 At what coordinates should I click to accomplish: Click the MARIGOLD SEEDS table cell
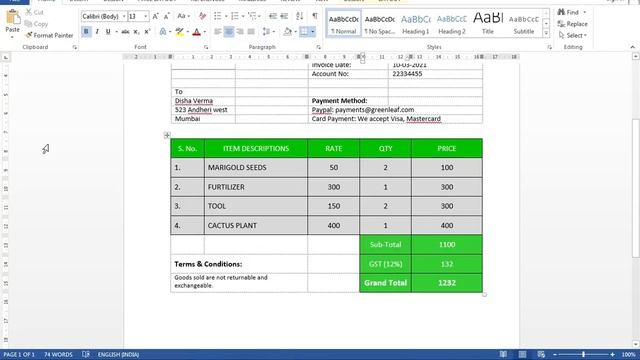[256, 168]
